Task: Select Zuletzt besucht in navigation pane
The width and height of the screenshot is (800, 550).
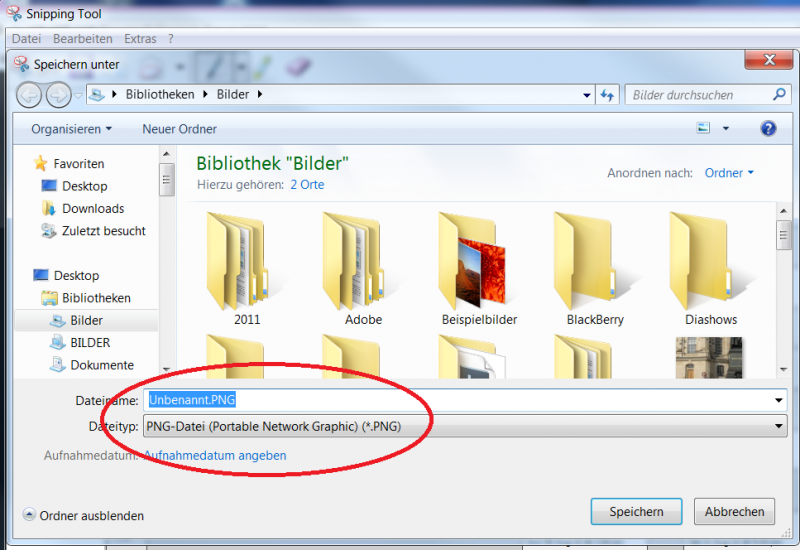Action: pos(94,231)
